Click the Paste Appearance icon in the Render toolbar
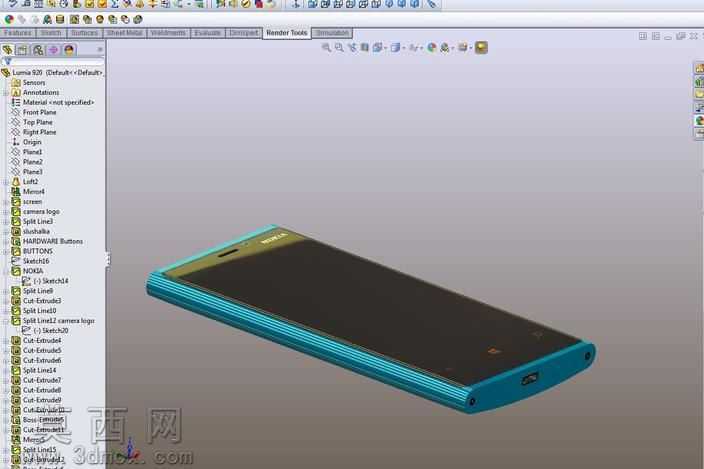Viewport: 704px width, 469px height. (34, 19)
